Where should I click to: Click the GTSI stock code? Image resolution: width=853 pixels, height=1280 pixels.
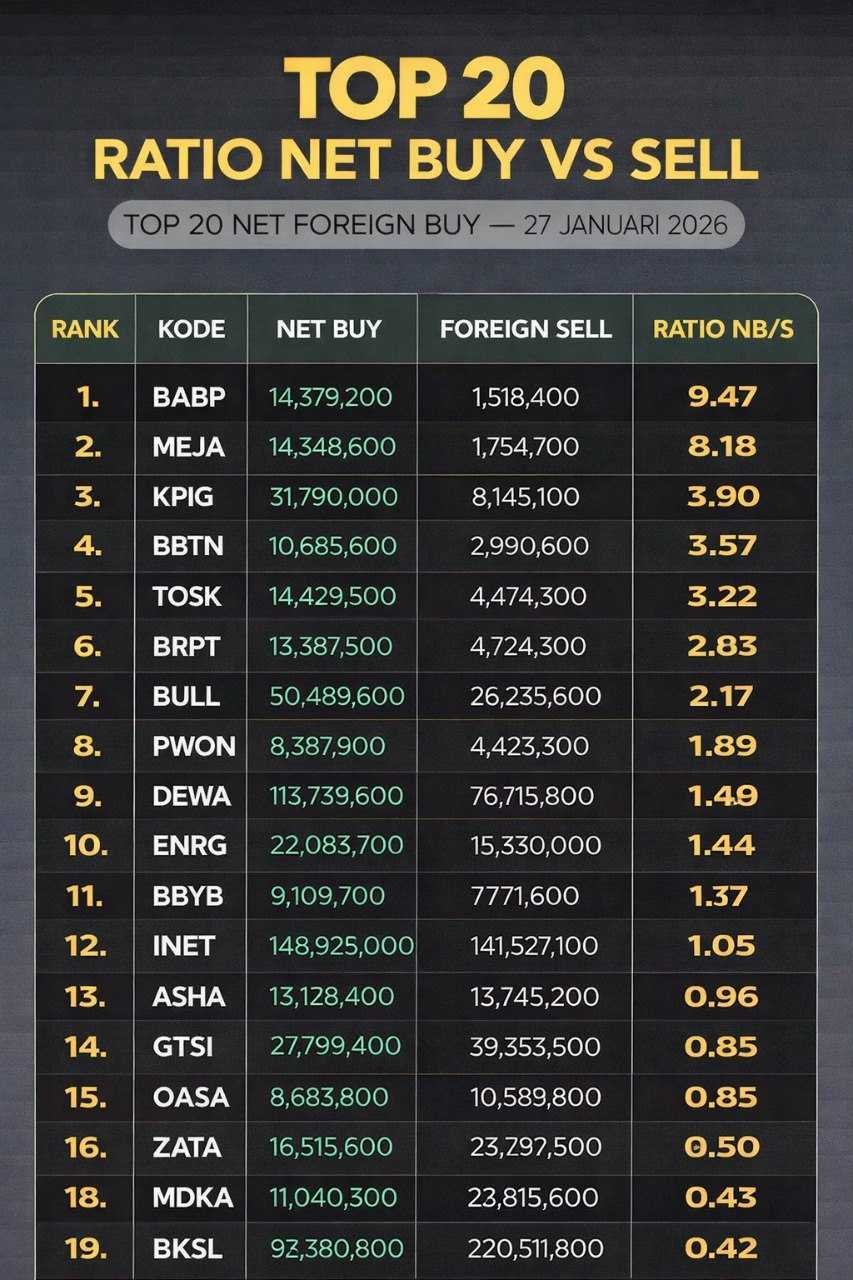click(x=183, y=1046)
